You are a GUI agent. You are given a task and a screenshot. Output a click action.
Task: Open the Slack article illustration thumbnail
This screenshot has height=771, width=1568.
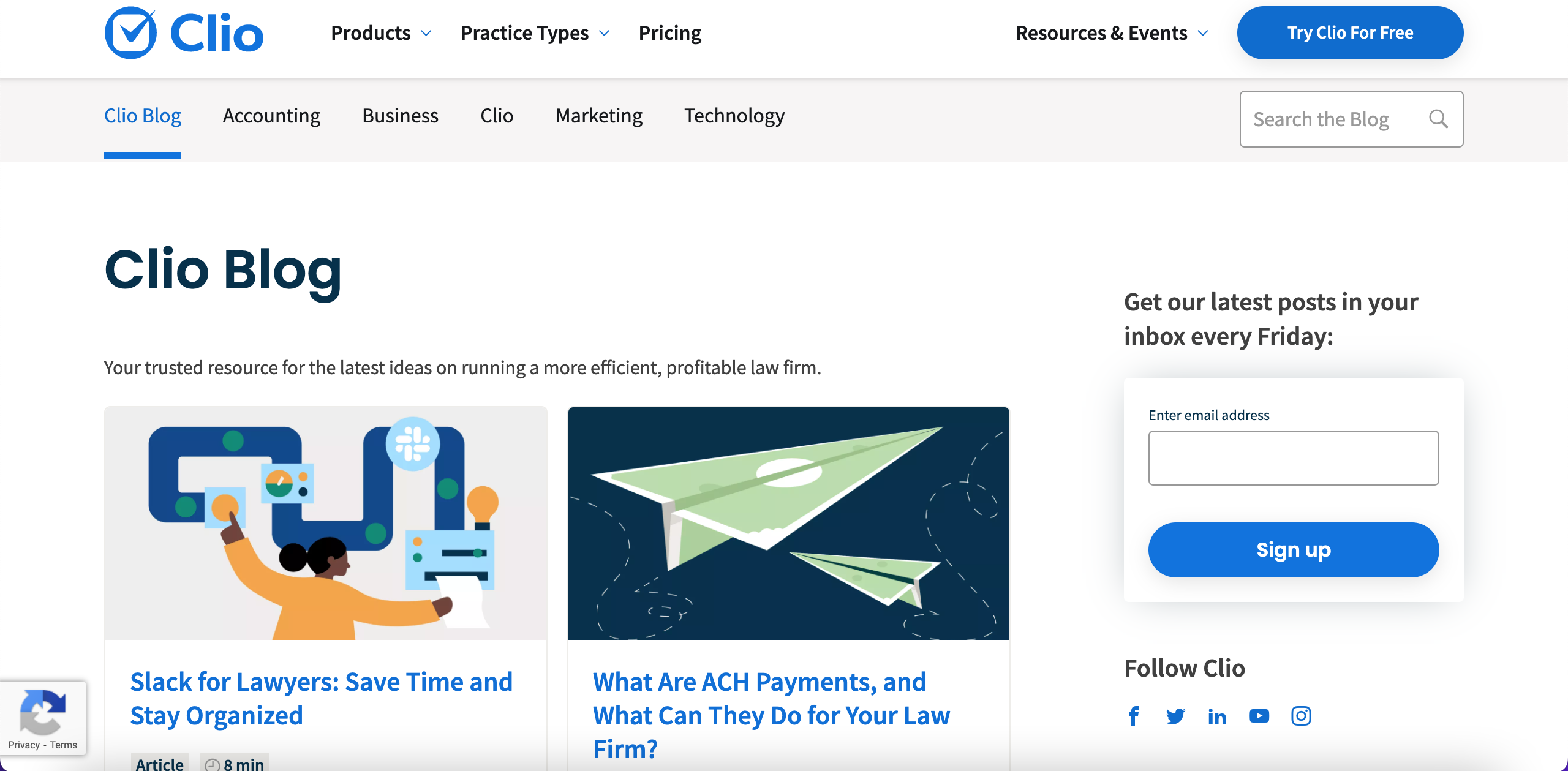326,524
